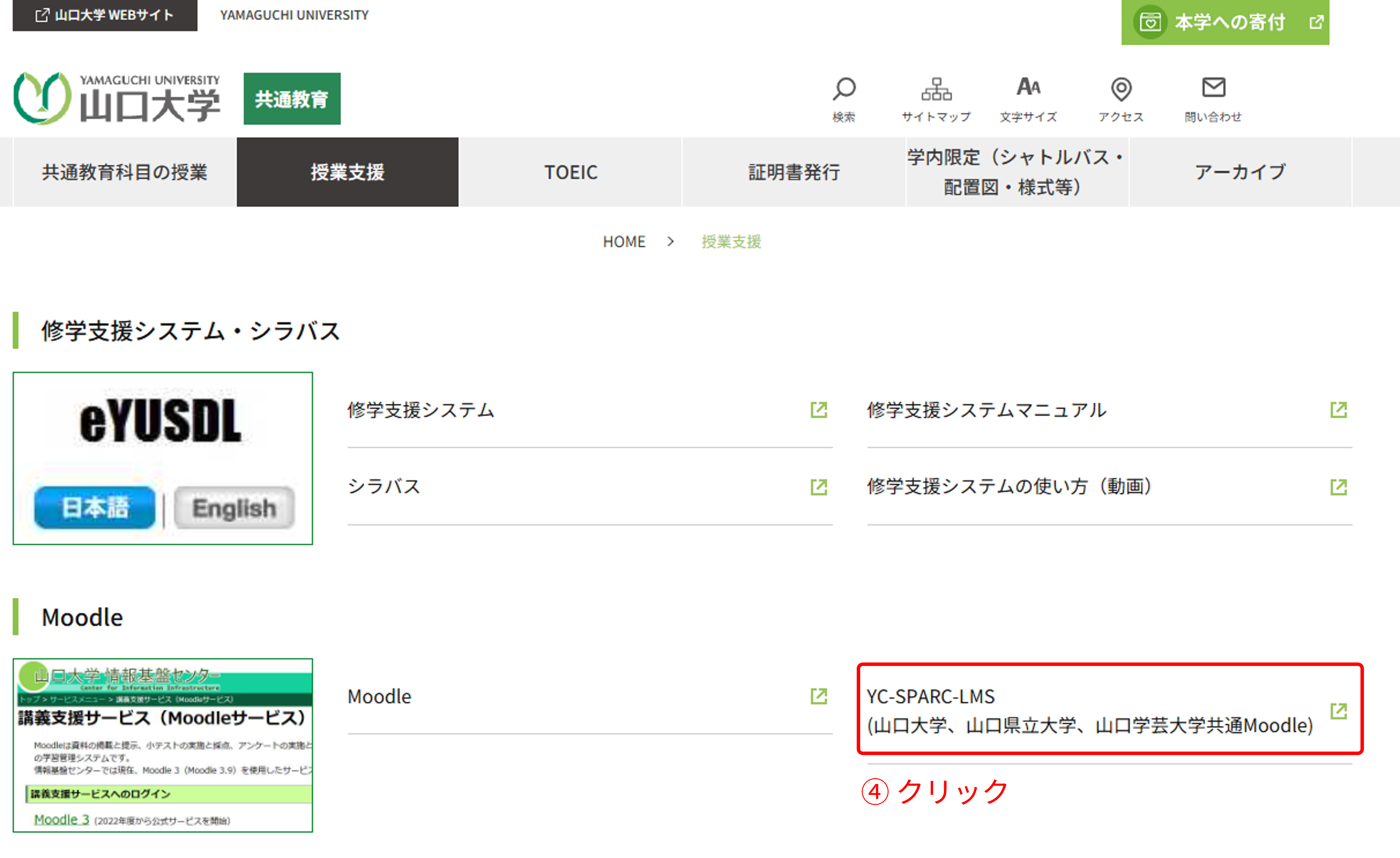Click the eYUSDL banner thumbnail
Screen dimensions: 1400x858
[x=163, y=459]
